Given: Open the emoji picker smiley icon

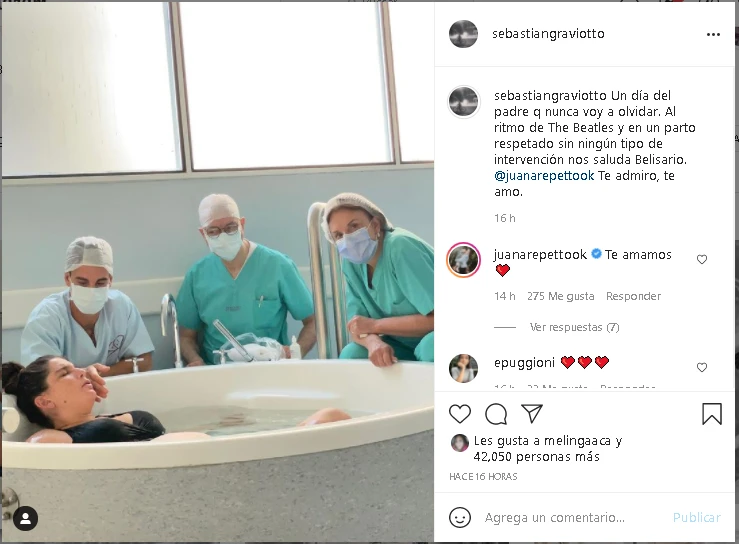Looking at the screenshot, I should [460, 518].
